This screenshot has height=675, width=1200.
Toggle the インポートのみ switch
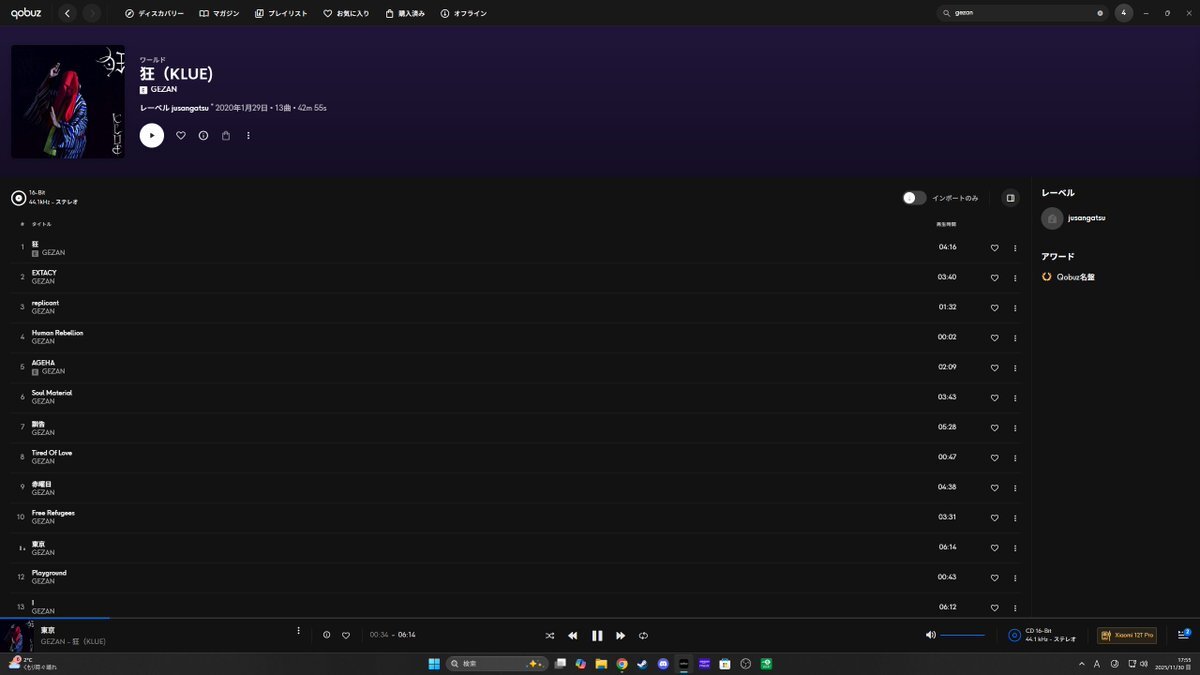click(x=914, y=198)
